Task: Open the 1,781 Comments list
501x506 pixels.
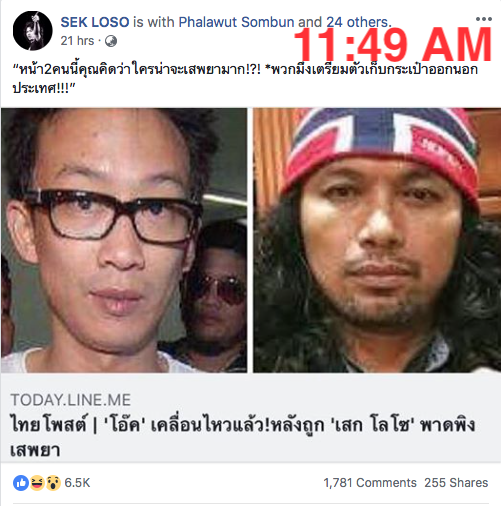Action: [370, 483]
